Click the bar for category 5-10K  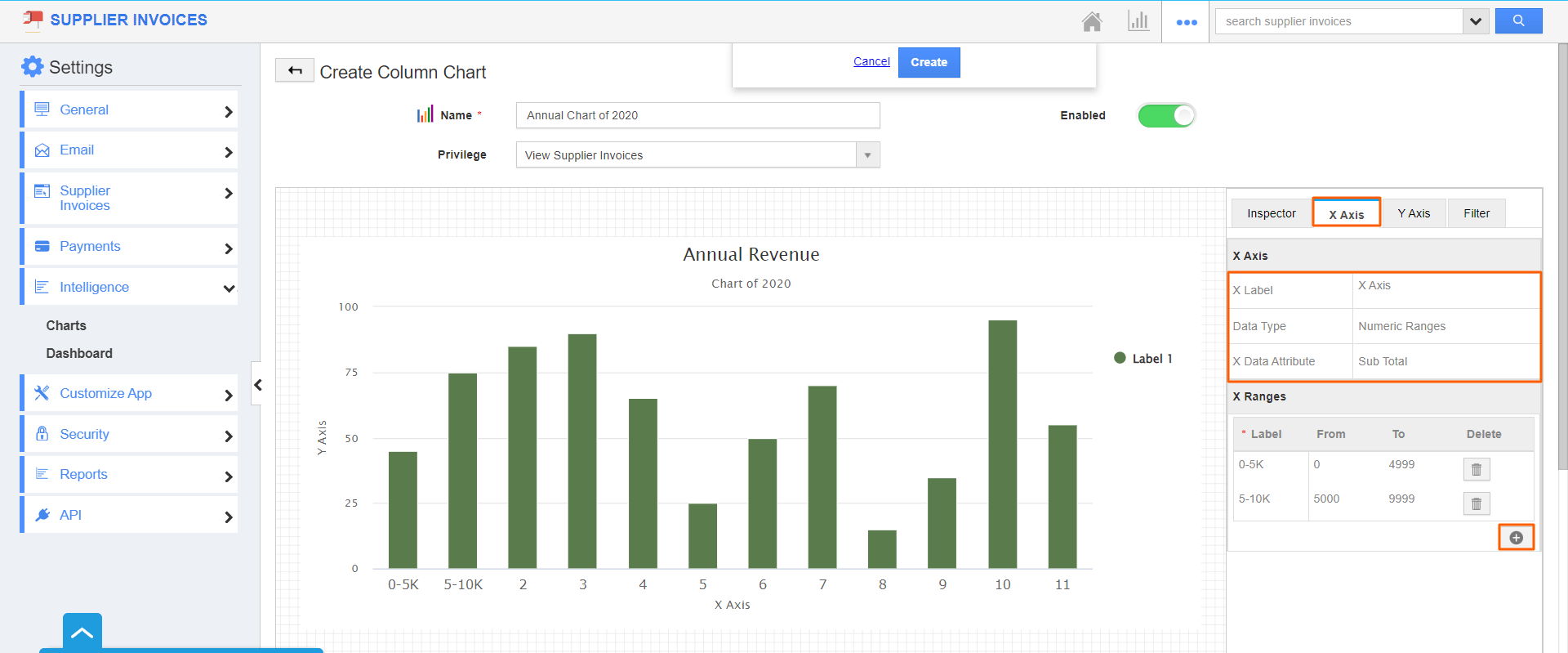pos(462,471)
